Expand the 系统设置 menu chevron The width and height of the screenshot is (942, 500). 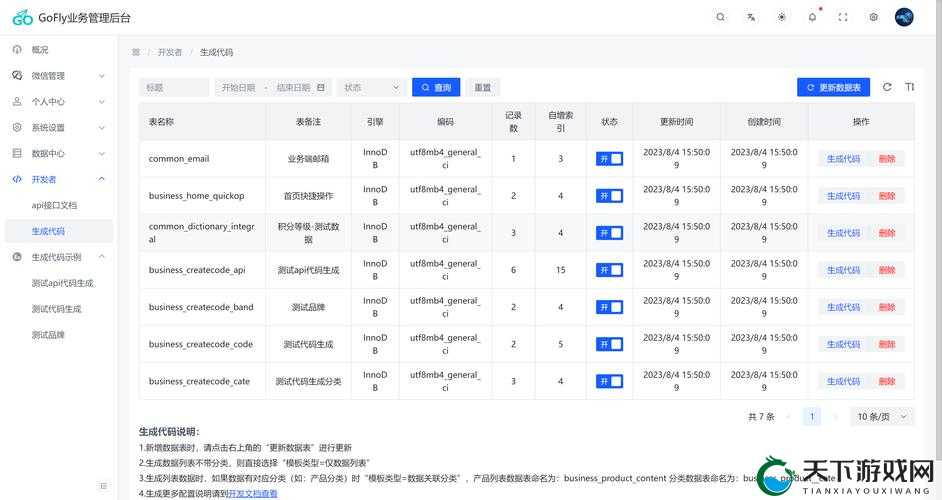coord(102,127)
